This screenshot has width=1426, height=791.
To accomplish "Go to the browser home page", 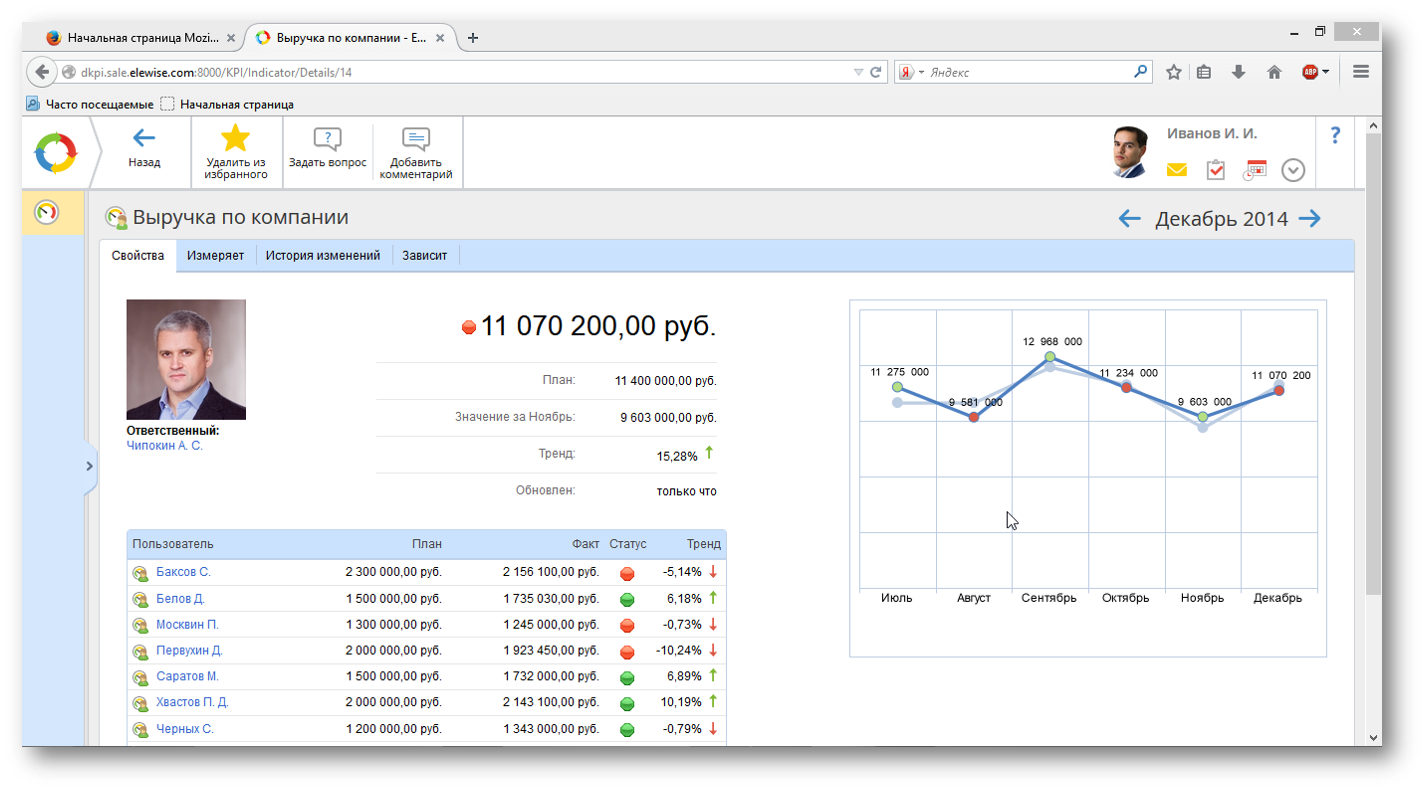I will pyautogui.click(x=1274, y=72).
